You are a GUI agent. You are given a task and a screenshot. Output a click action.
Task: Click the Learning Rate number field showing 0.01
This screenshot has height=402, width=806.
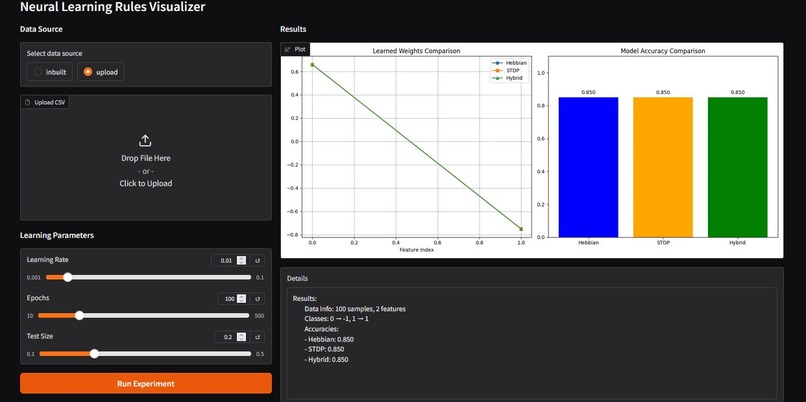coord(229,261)
